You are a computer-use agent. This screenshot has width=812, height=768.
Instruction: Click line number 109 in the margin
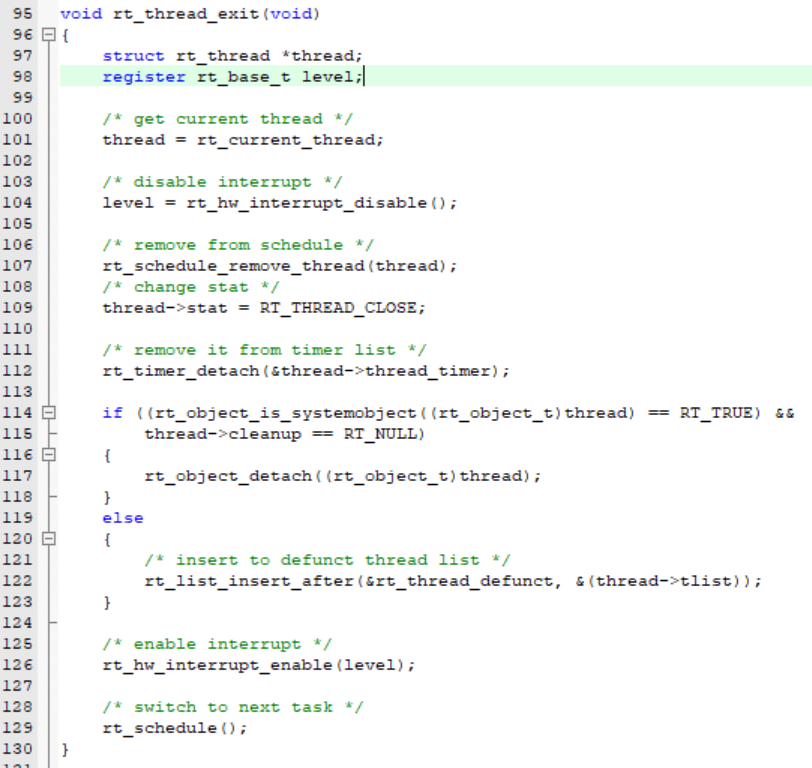click(18, 308)
